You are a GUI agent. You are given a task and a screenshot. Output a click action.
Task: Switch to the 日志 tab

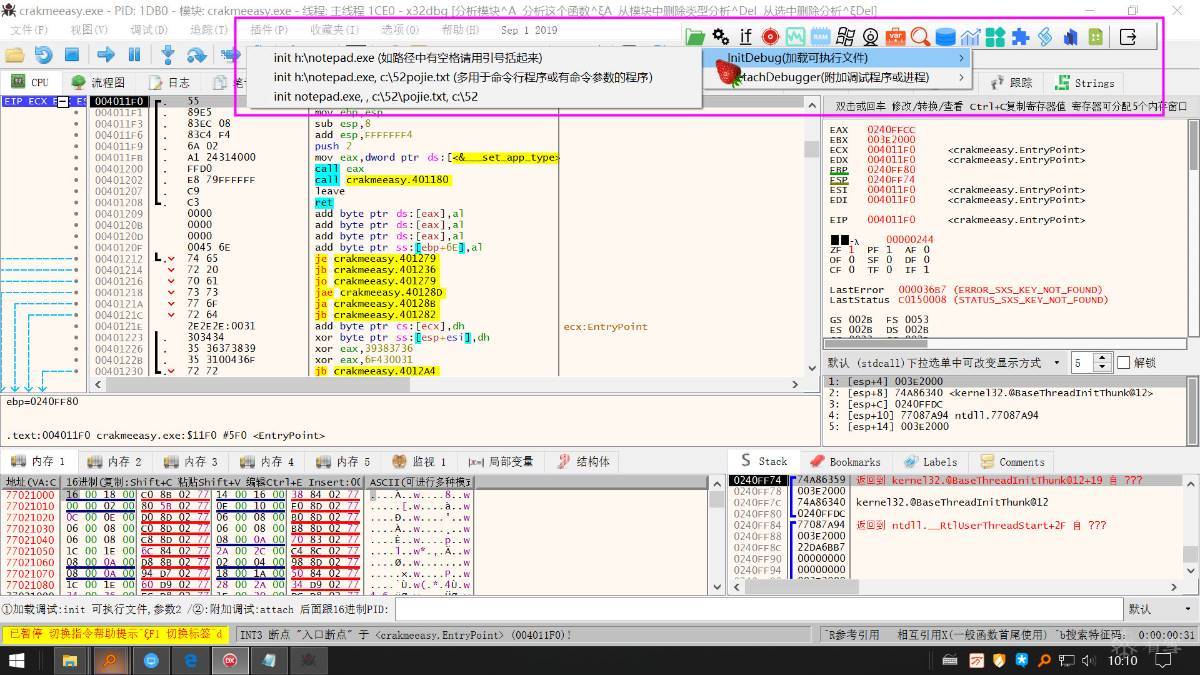169,82
